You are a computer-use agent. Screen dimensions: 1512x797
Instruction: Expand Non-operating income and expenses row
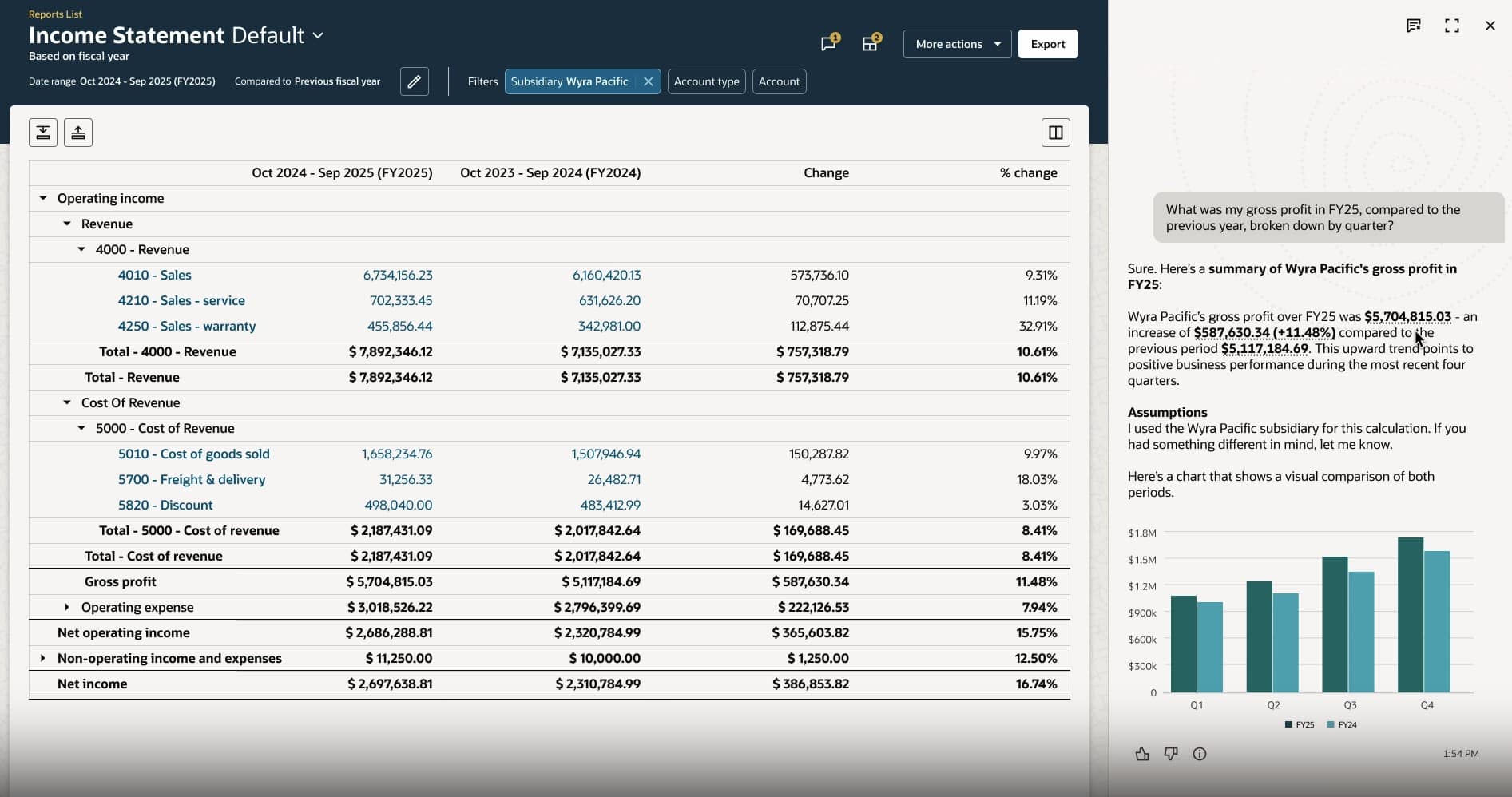click(x=42, y=658)
